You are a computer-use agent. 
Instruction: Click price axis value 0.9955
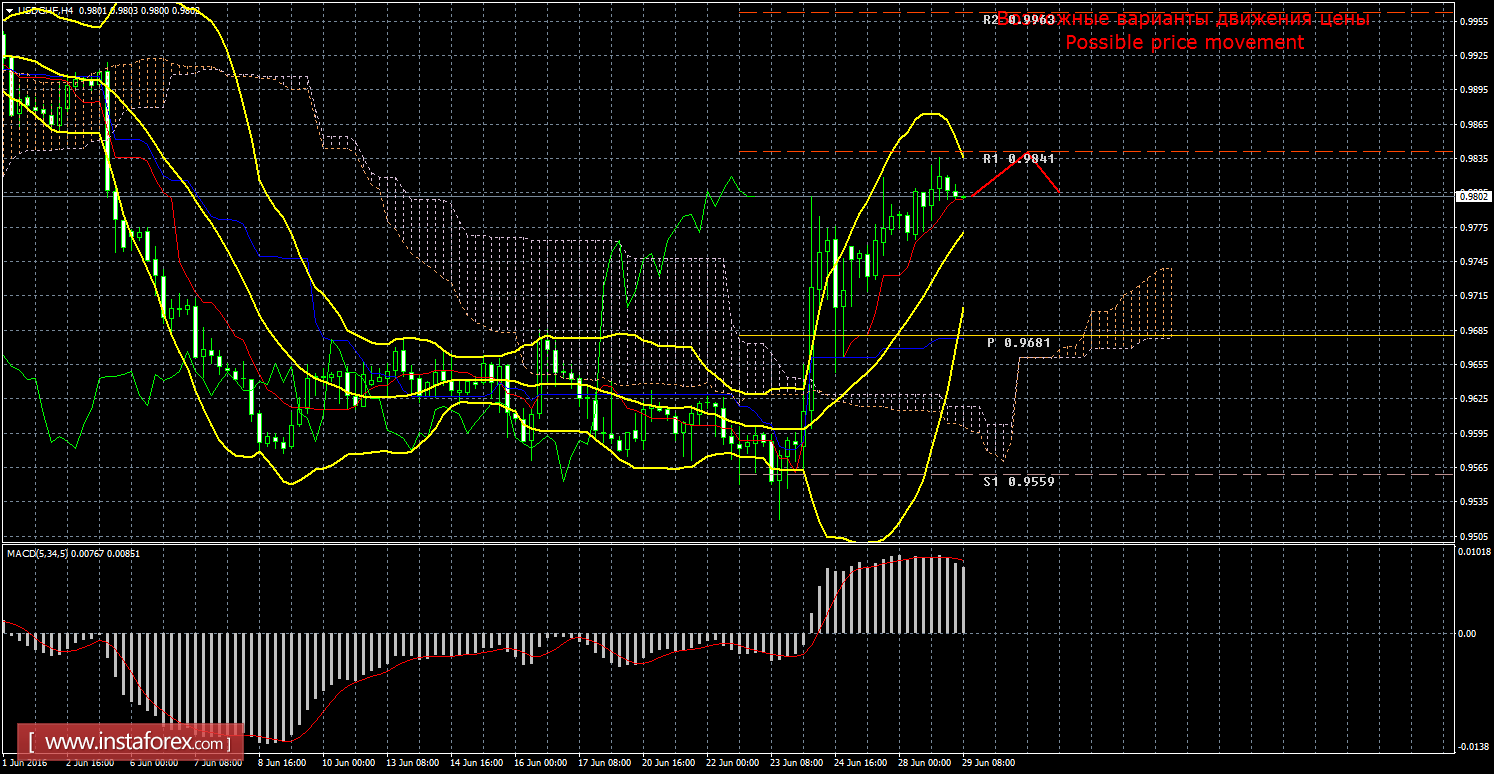pos(1472,22)
